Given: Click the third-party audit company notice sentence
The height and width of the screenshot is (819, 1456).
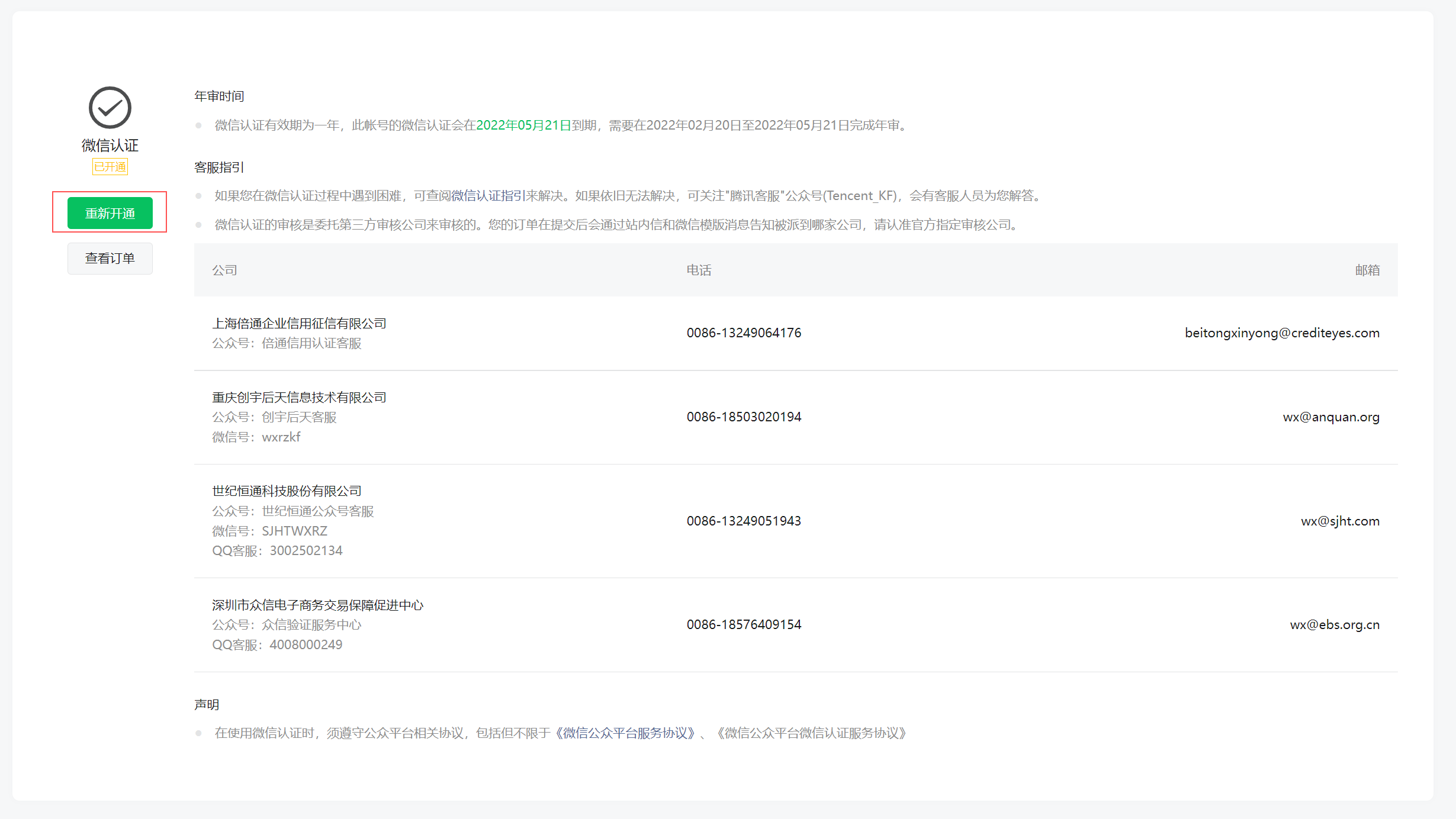Looking at the screenshot, I should (x=618, y=225).
